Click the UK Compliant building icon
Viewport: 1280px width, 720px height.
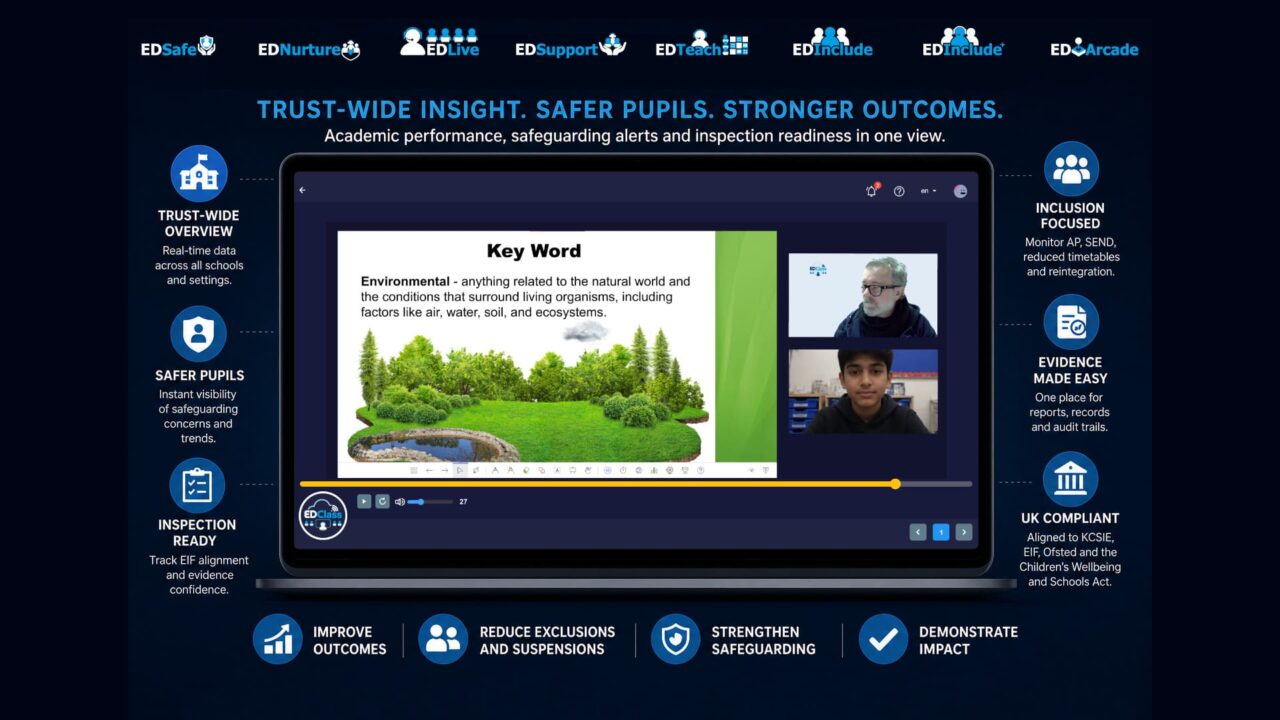tap(1070, 479)
